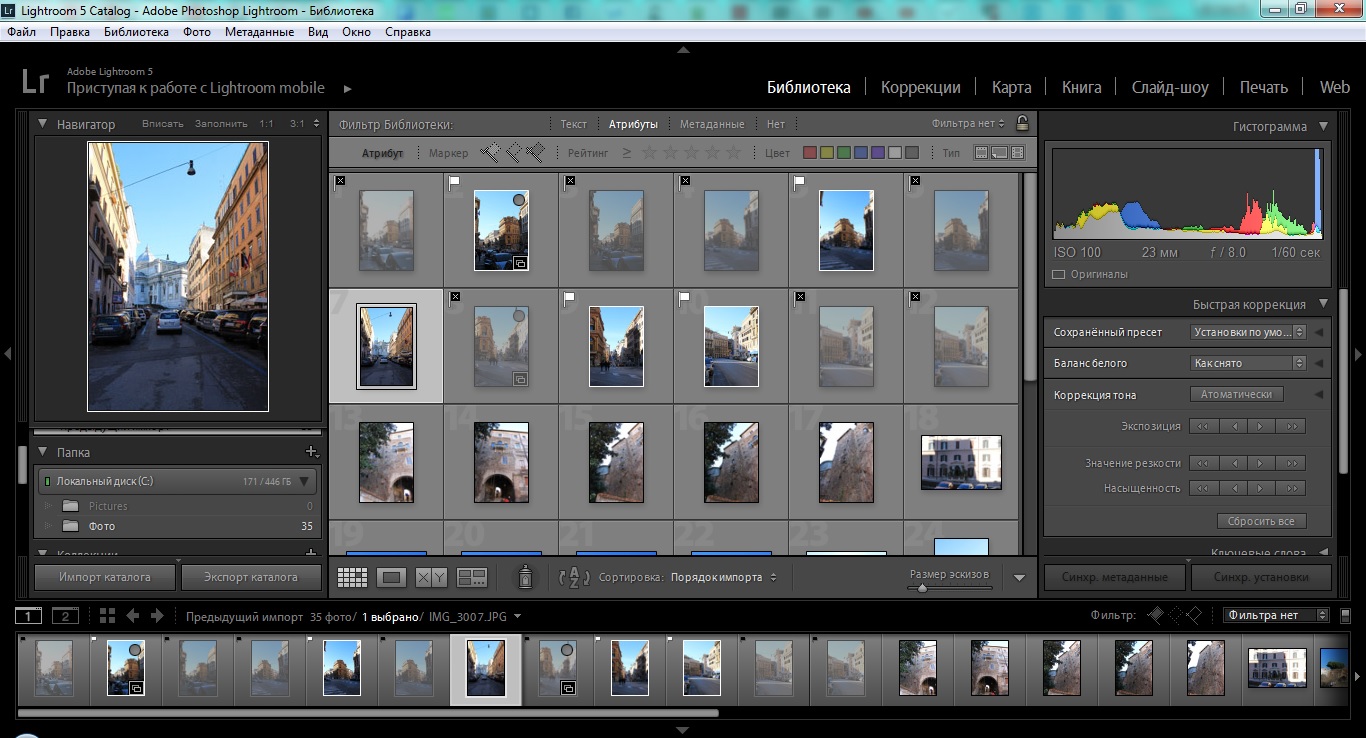
Task: Switch to the Develop module tab
Action: [x=920, y=87]
